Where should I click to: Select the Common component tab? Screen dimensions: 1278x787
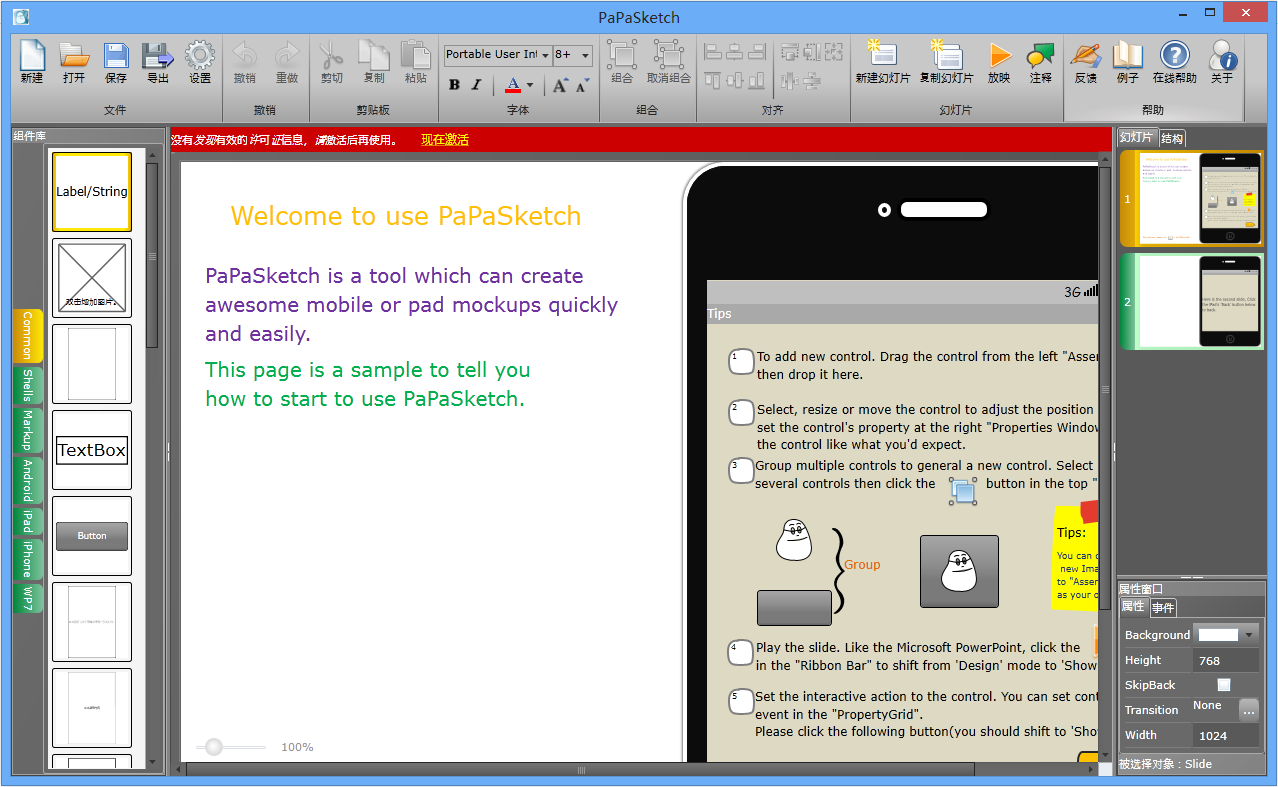pos(27,336)
